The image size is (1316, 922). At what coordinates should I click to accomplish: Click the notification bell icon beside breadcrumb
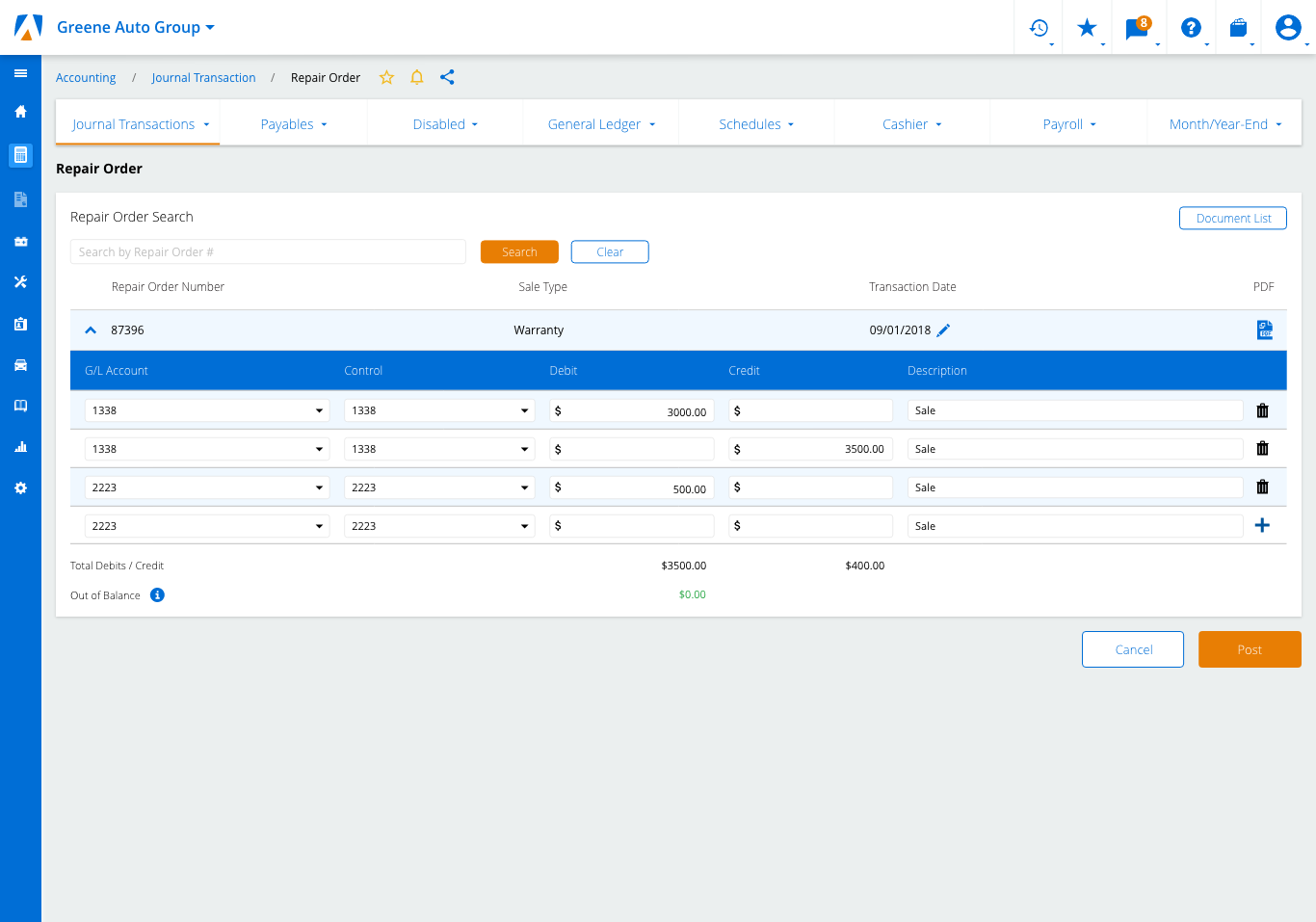(417, 78)
